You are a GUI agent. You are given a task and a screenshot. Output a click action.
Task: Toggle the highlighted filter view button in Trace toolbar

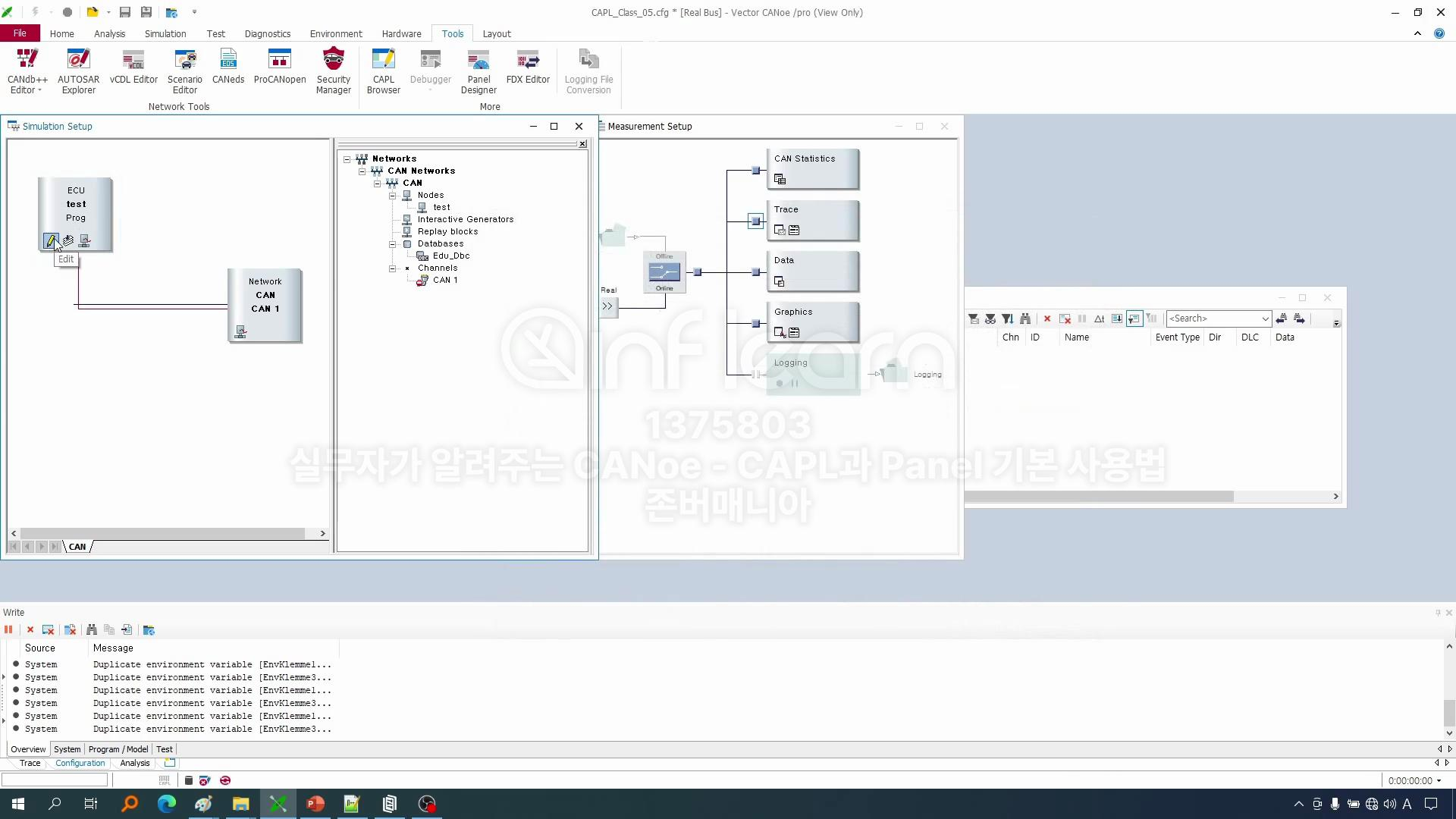click(x=1134, y=318)
